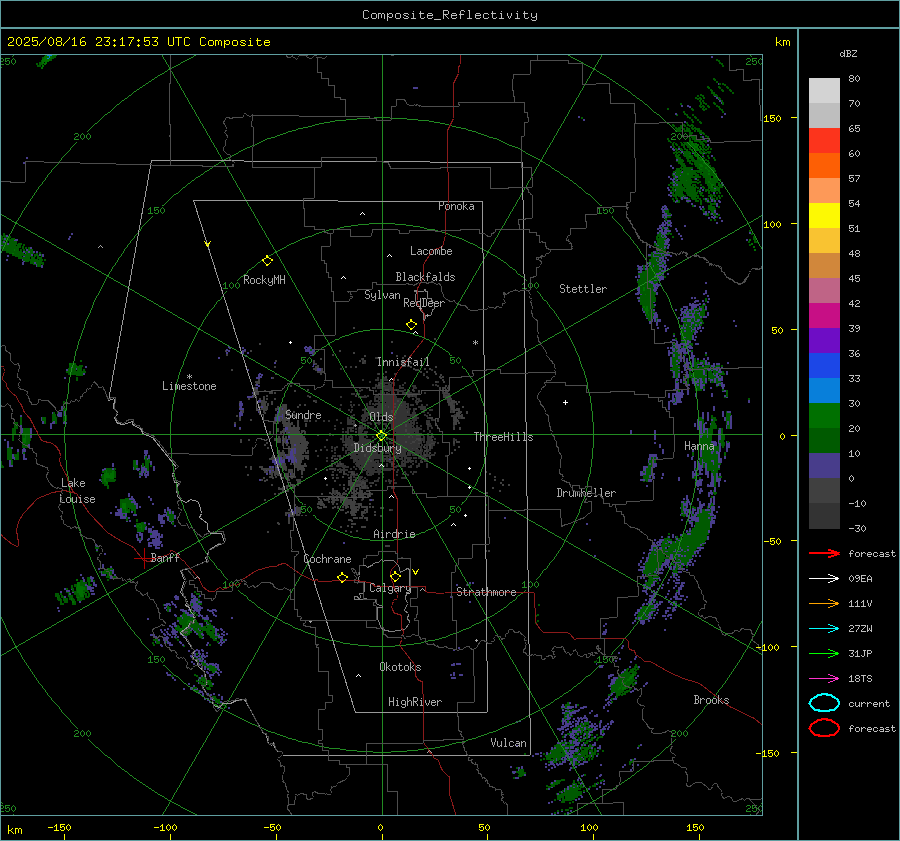Image resolution: width=900 pixels, height=841 pixels.
Task: Click the yellow diamond marker below Cochrane
Action: click(342, 577)
